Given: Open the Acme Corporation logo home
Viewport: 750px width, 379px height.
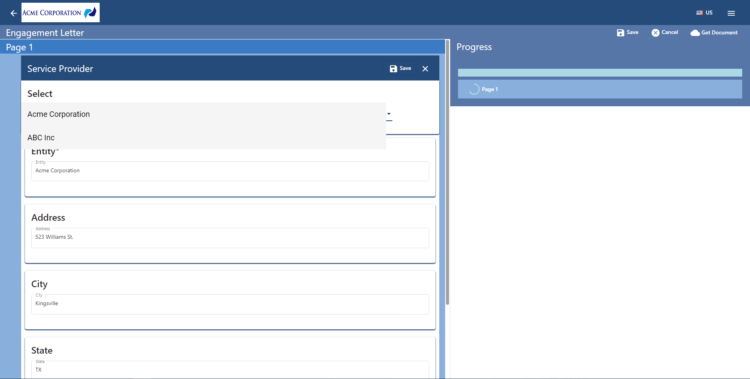Looking at the screenshot, I should click(x=60, y=12).
